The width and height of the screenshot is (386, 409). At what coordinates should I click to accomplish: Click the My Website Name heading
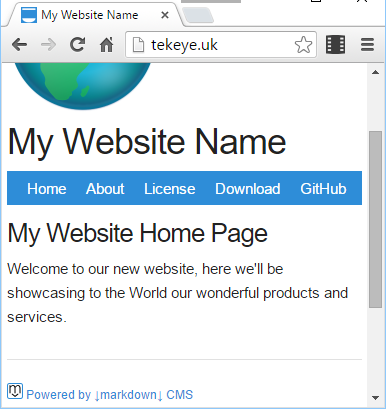[x=147, y=142]
